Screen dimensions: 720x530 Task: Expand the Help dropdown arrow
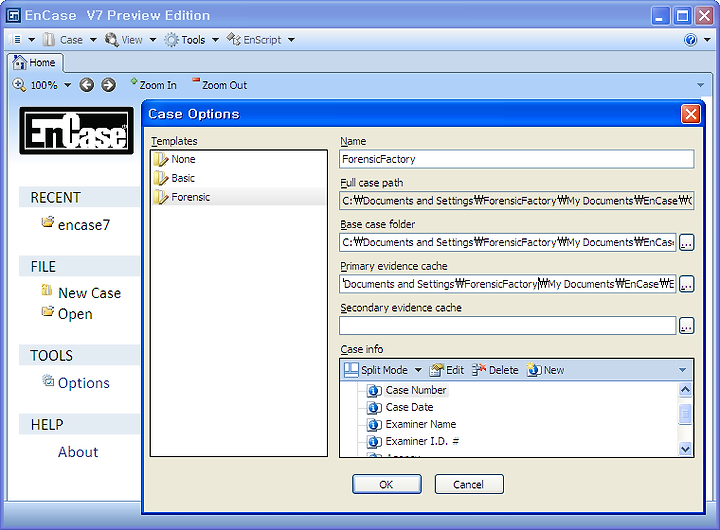pos(707,40)
